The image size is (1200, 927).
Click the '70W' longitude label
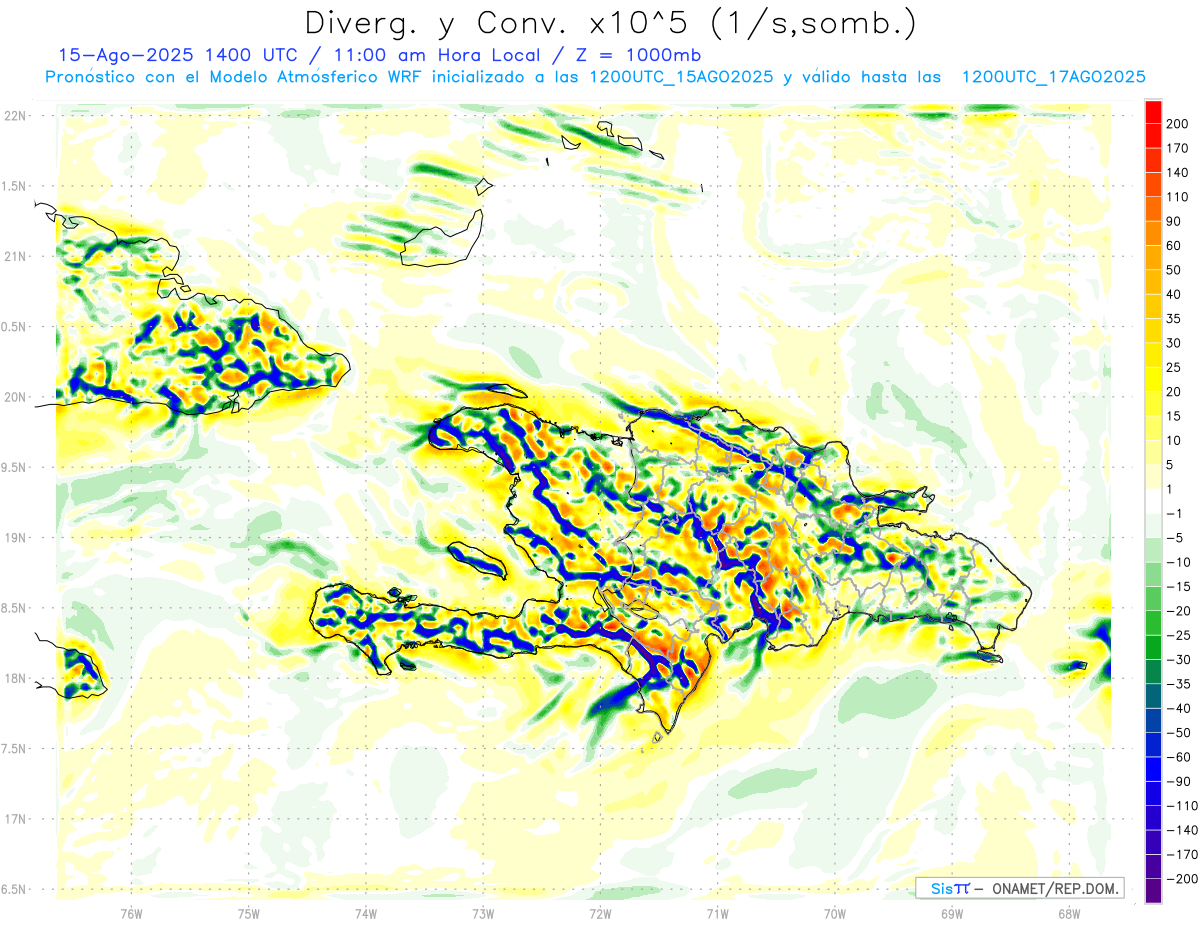point(835,913)
